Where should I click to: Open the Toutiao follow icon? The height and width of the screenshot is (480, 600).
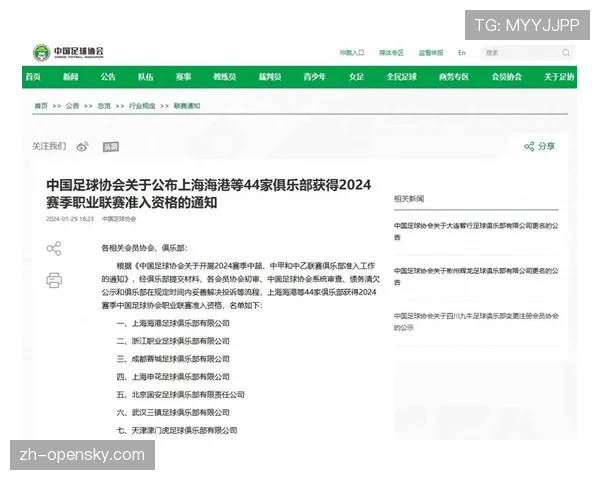[111, 147]
